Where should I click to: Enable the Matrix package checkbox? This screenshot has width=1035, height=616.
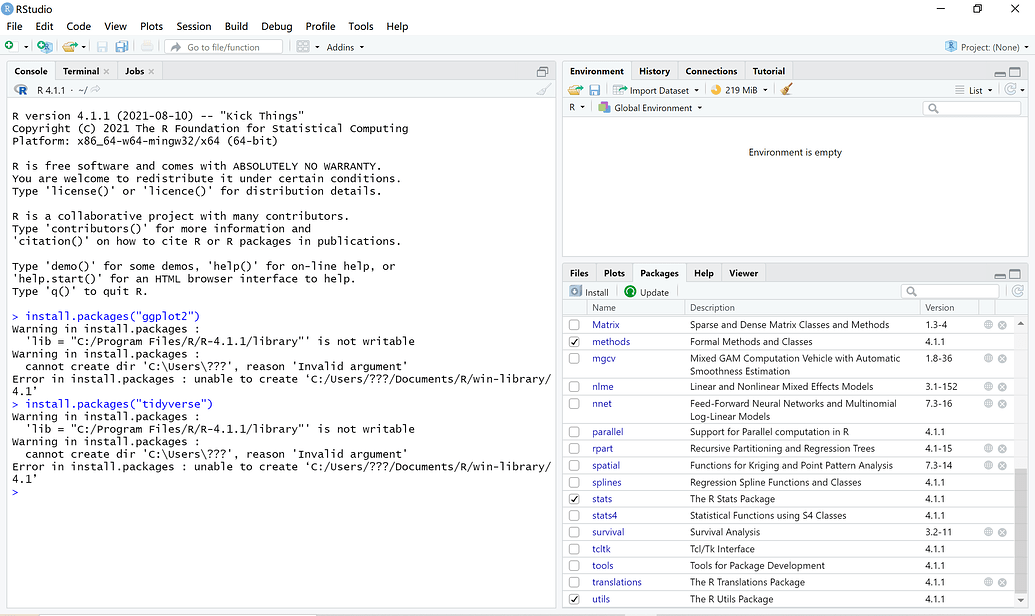click(574, 324)
